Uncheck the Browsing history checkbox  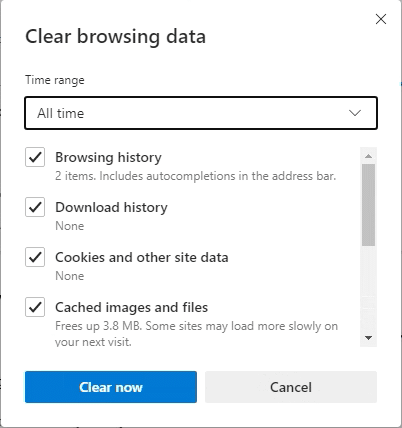pos(35,157)
